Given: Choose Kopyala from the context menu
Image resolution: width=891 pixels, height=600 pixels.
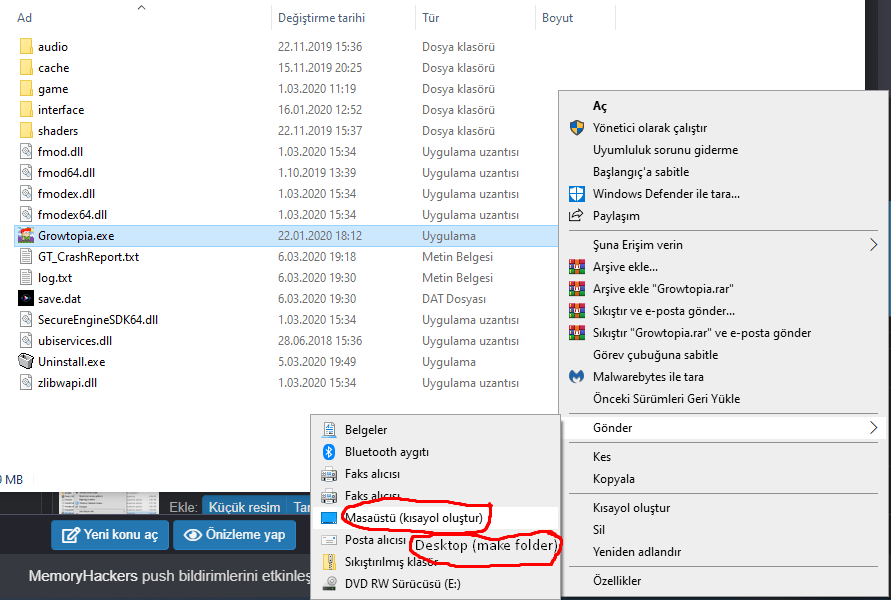Looking at the screenshot, I should pos(614,479).
